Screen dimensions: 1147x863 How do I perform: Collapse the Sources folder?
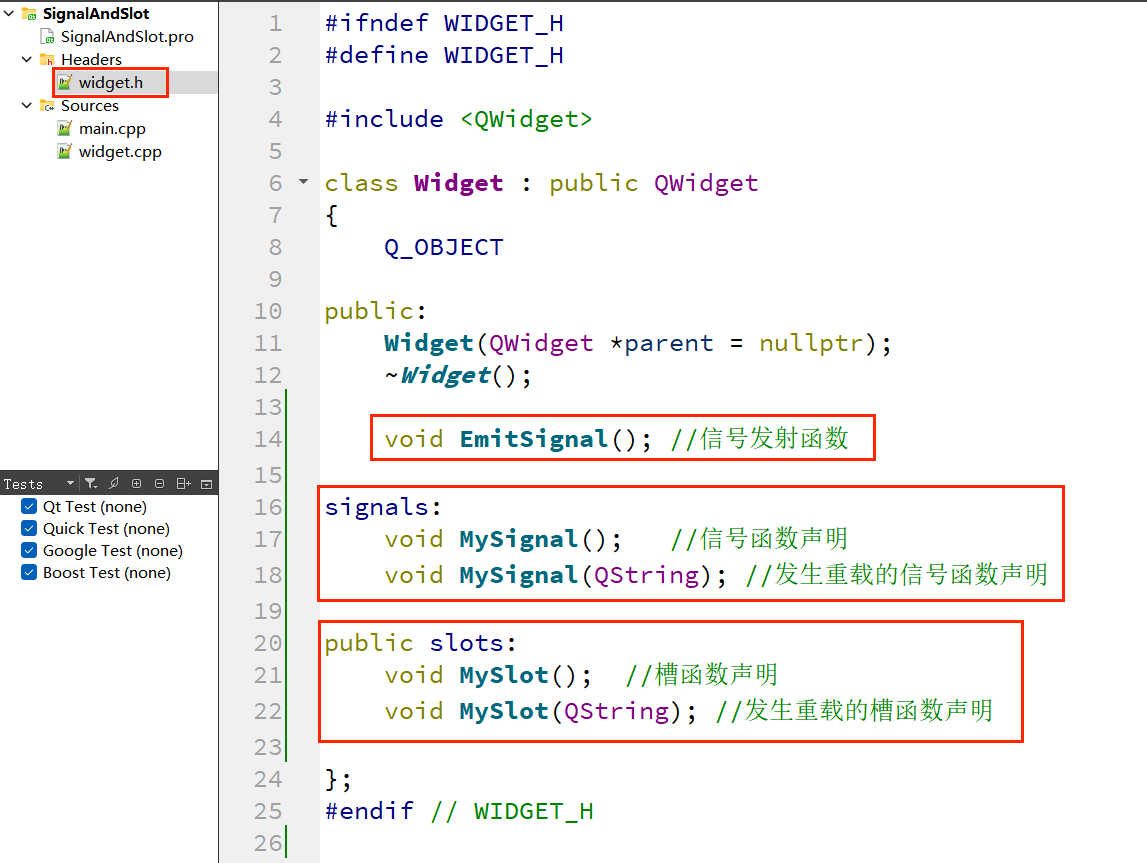(x=27, y=105)
